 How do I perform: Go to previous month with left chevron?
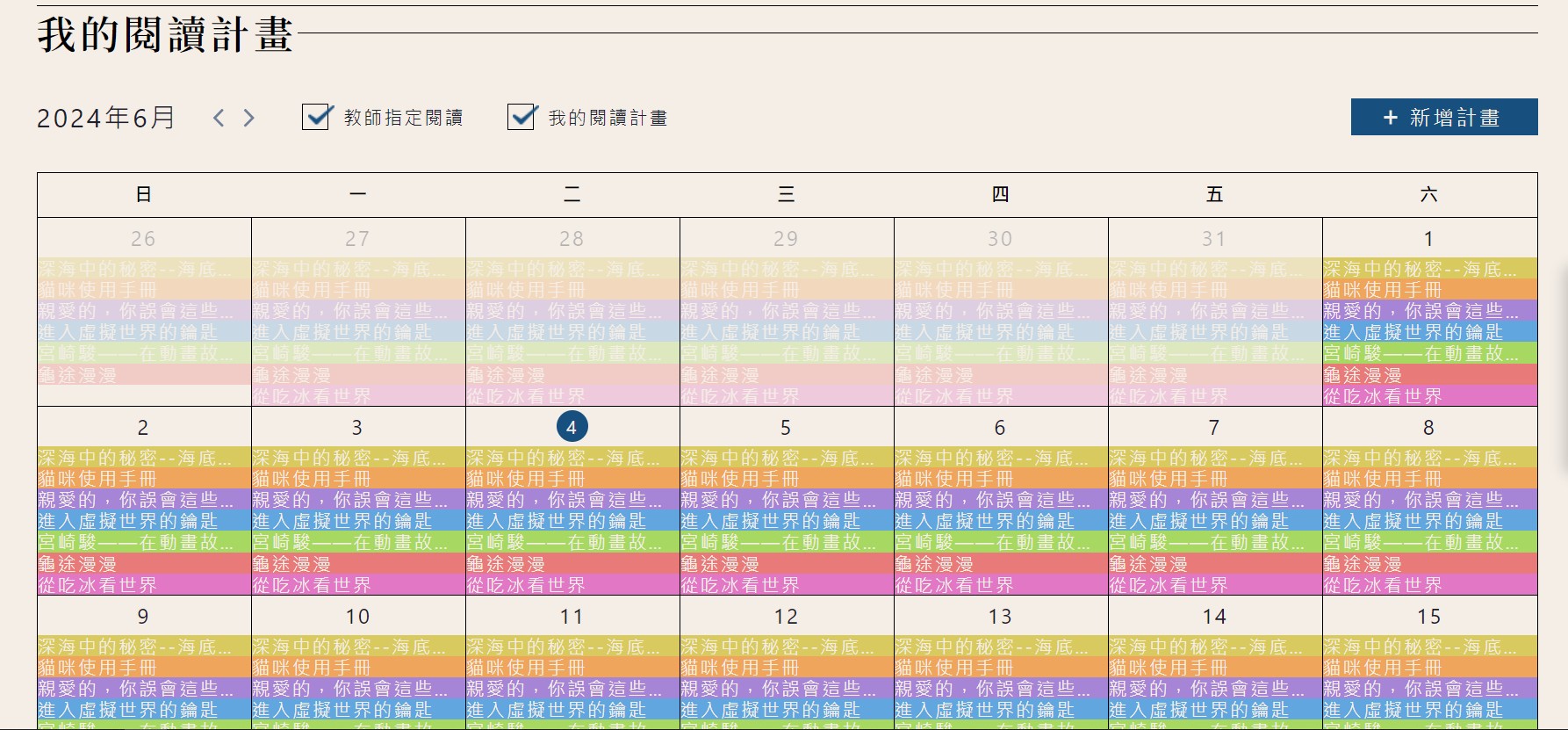219,118
